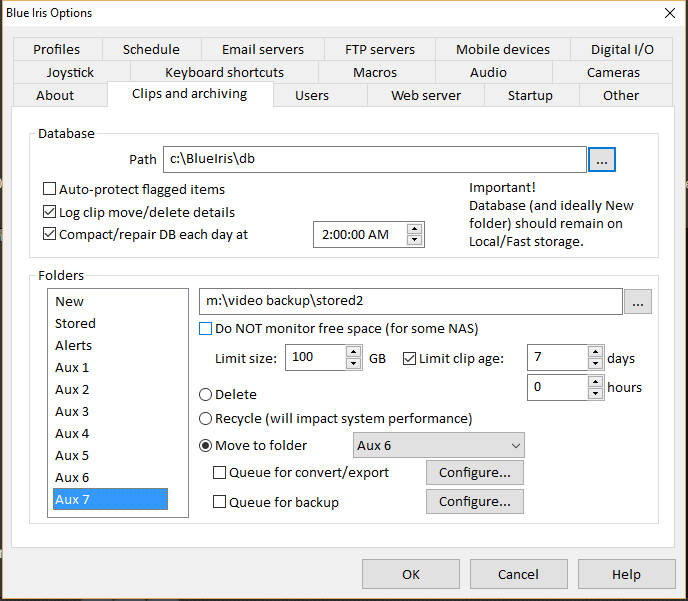688x601 pixels.
Task: Go to the Cameras tab
Action: [613, 72]
